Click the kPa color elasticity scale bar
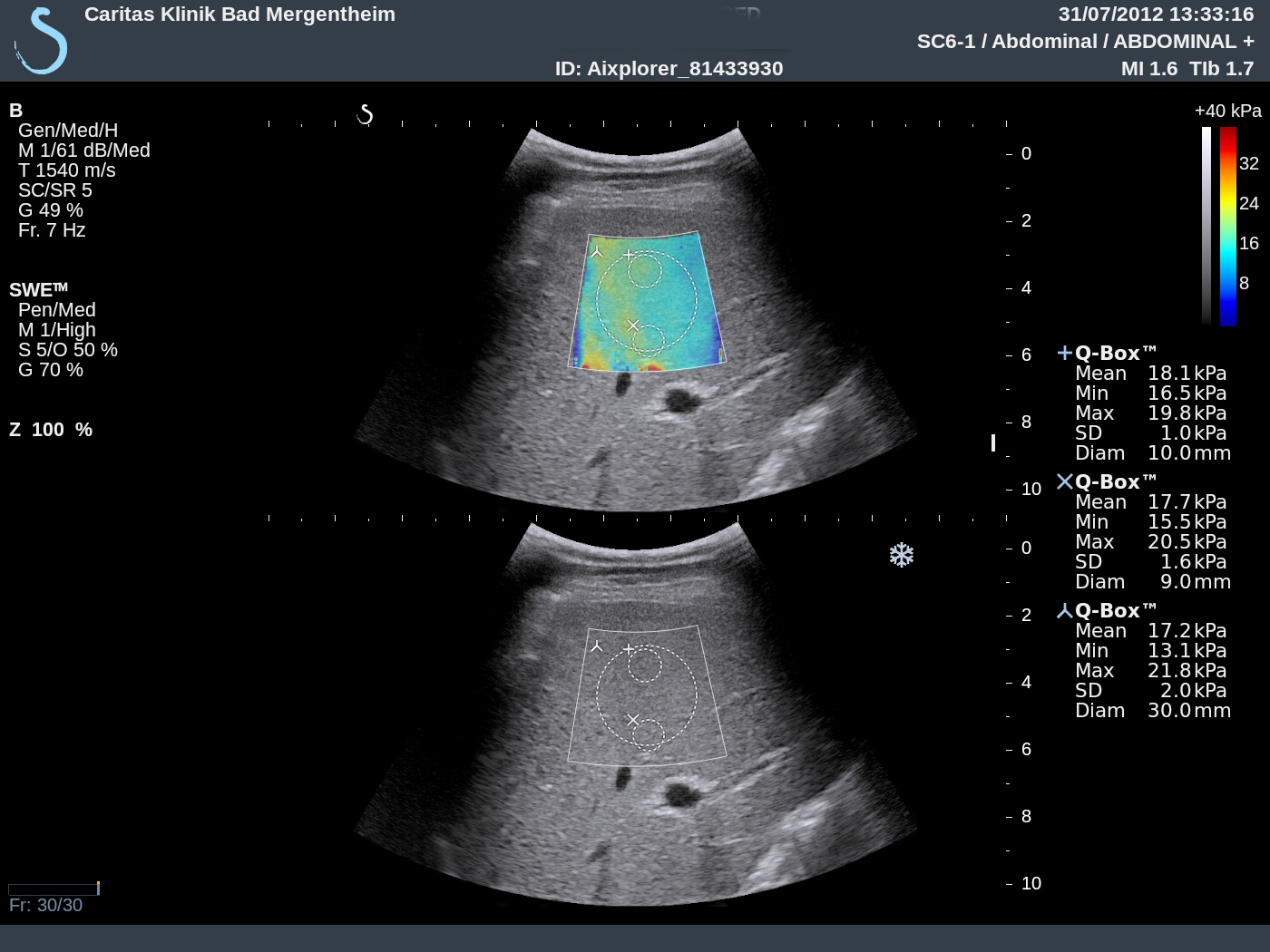The image size is (1270, 952). click(1227, 226)
